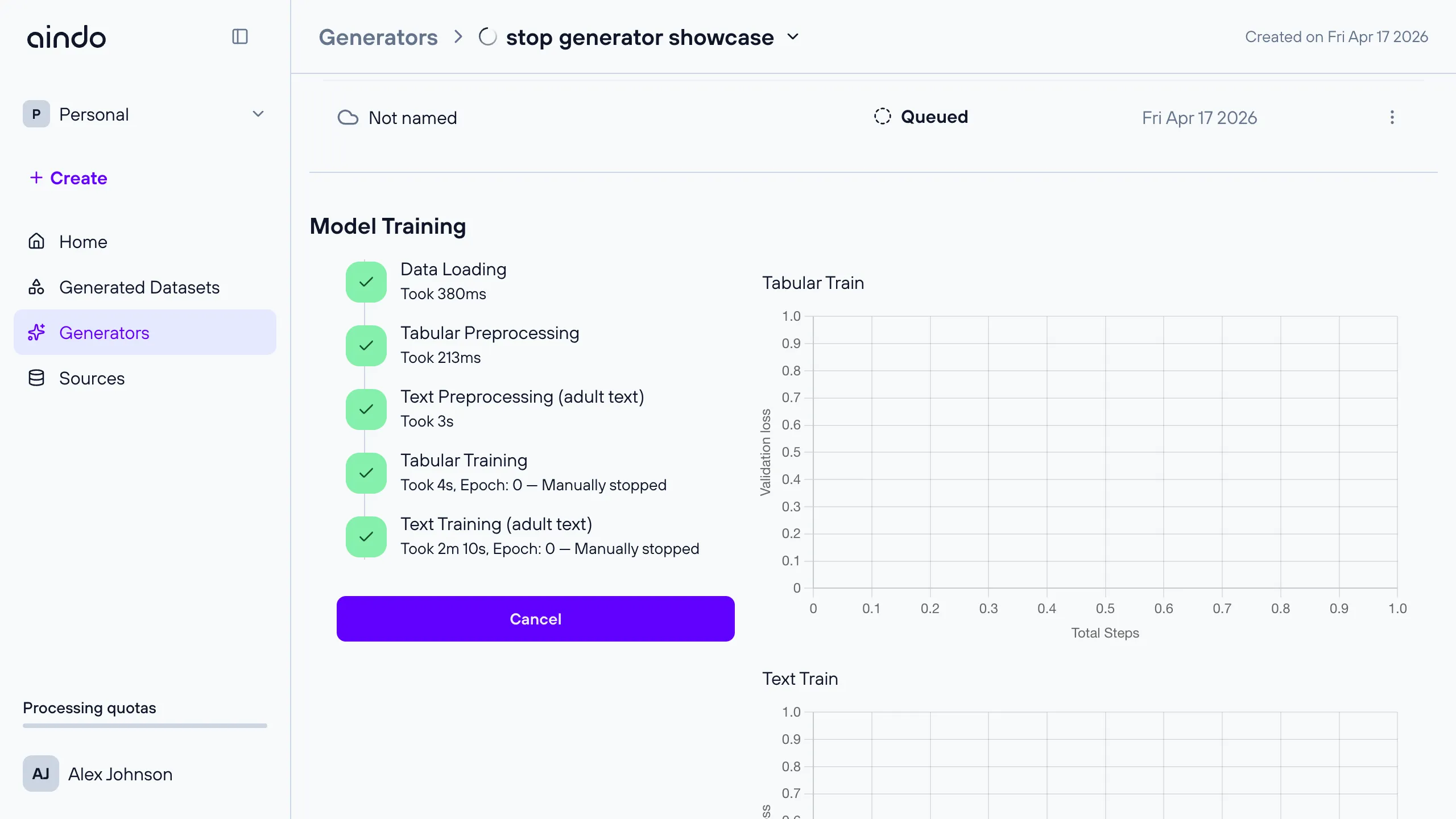Click the Data Loading step label

[453, 269]
